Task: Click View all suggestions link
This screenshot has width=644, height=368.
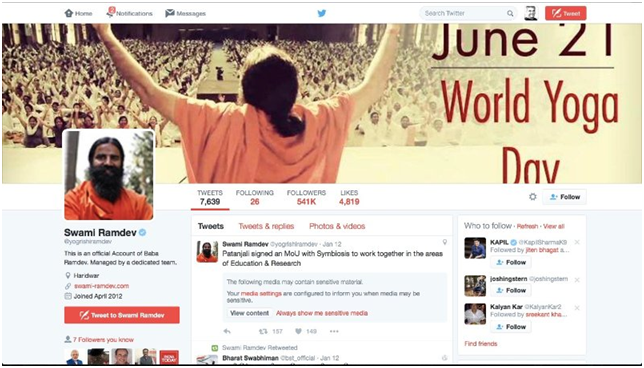Action: tap(554, 226)
